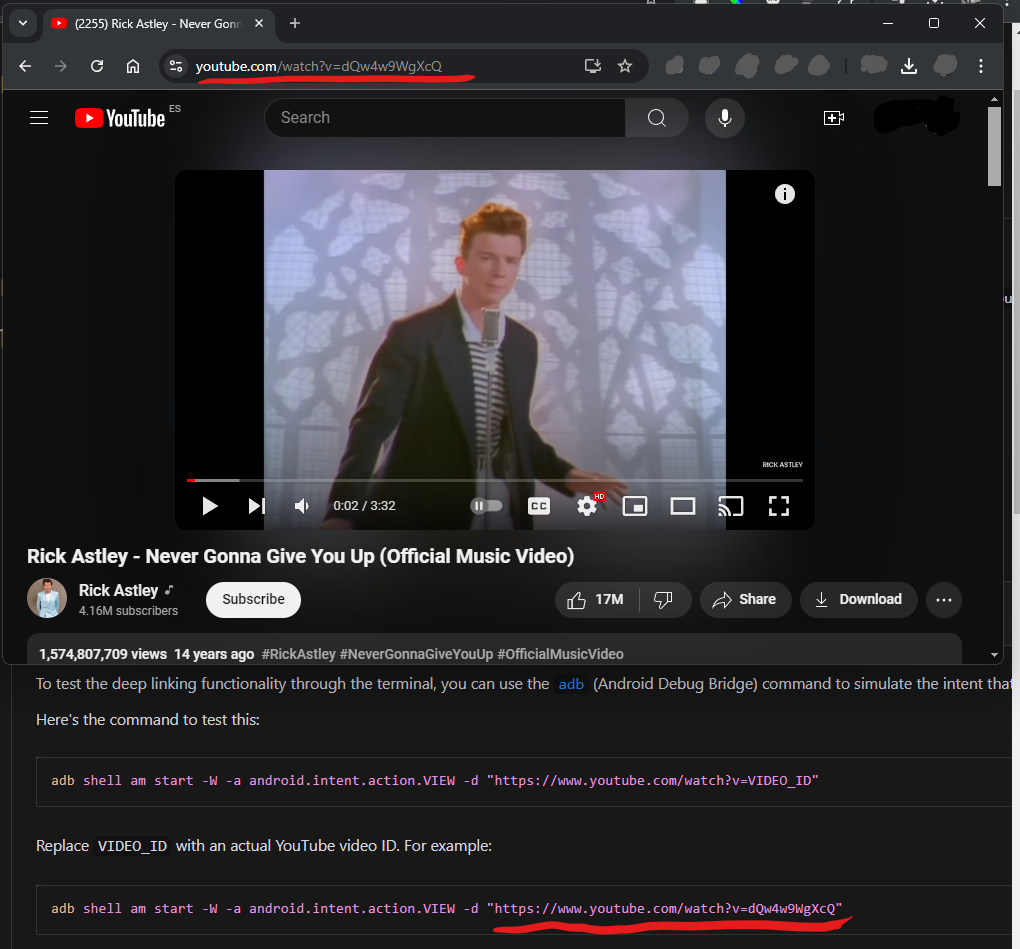Toggle the autoplay switch
The height and width of the screenshot is (949, 1020).
pos(486,506)
